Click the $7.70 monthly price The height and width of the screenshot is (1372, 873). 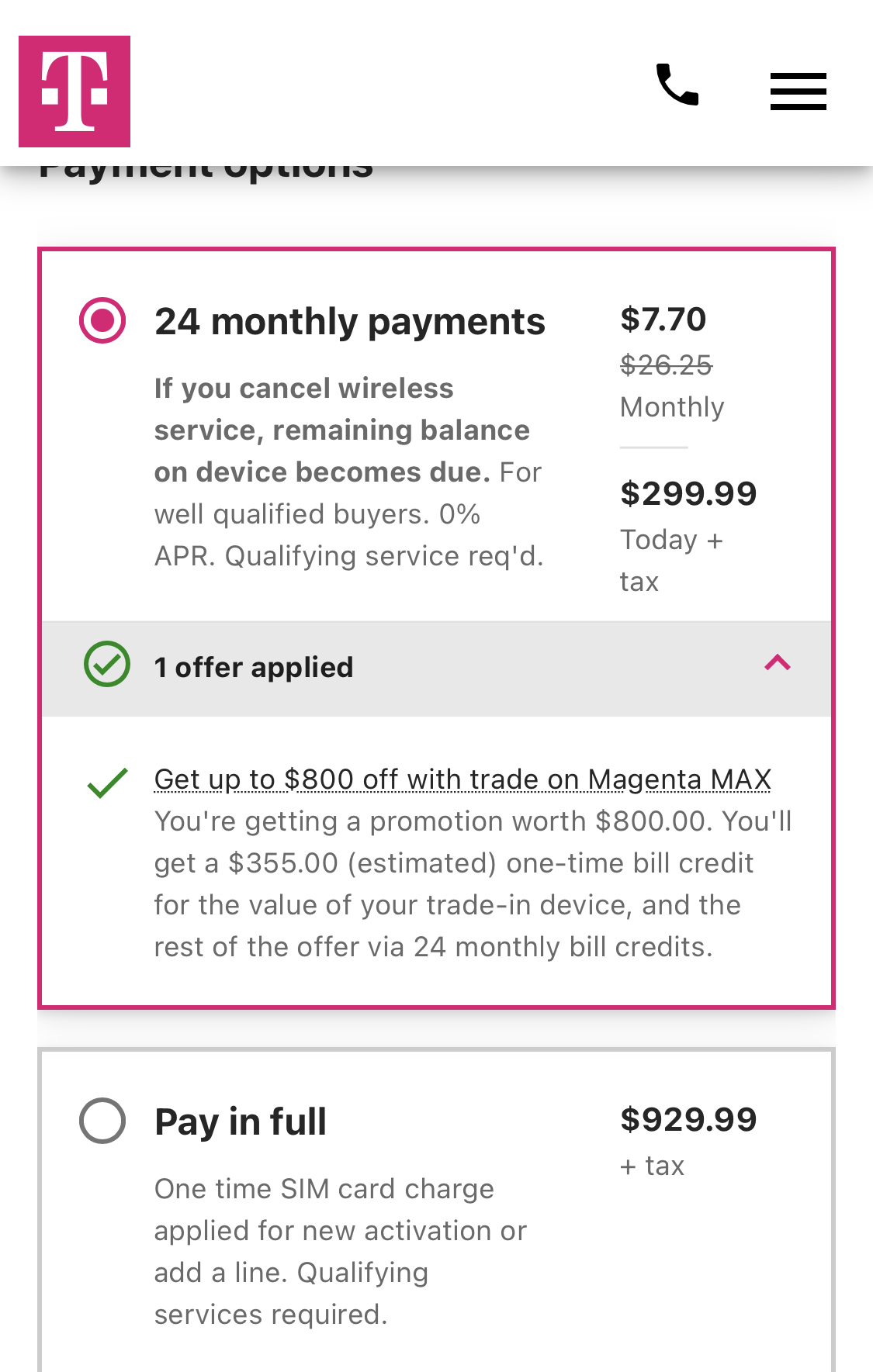pos(663,320)
